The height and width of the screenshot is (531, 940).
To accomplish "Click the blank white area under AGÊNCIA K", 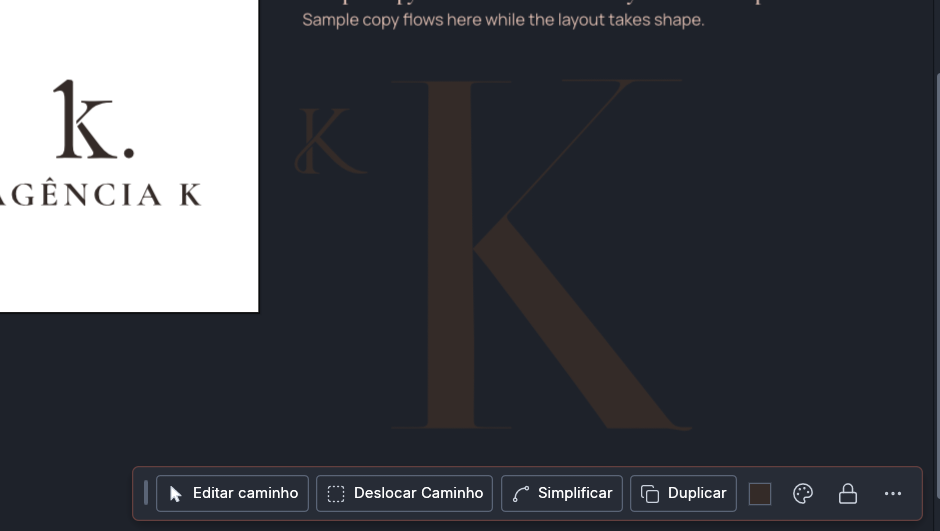I will click(x=129, y=261).
